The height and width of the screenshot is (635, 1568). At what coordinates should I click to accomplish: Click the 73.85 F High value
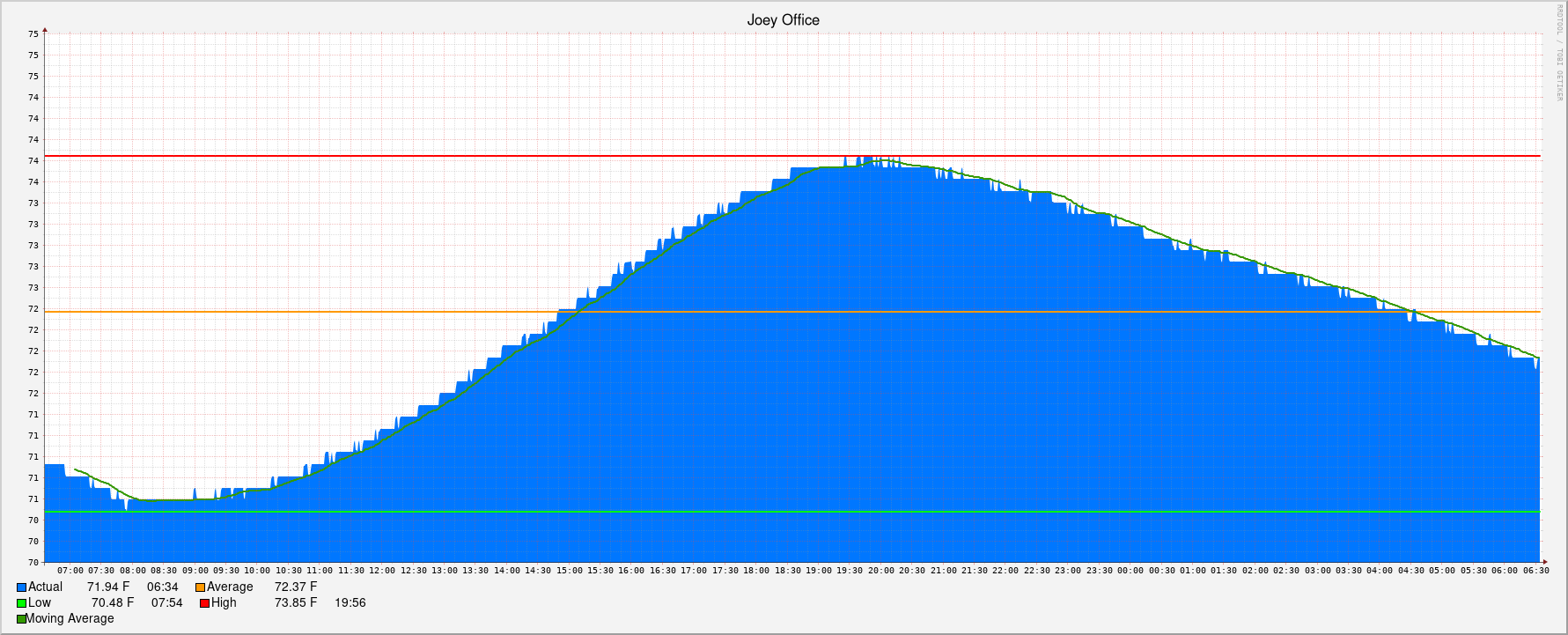click(x=296, y=603)
